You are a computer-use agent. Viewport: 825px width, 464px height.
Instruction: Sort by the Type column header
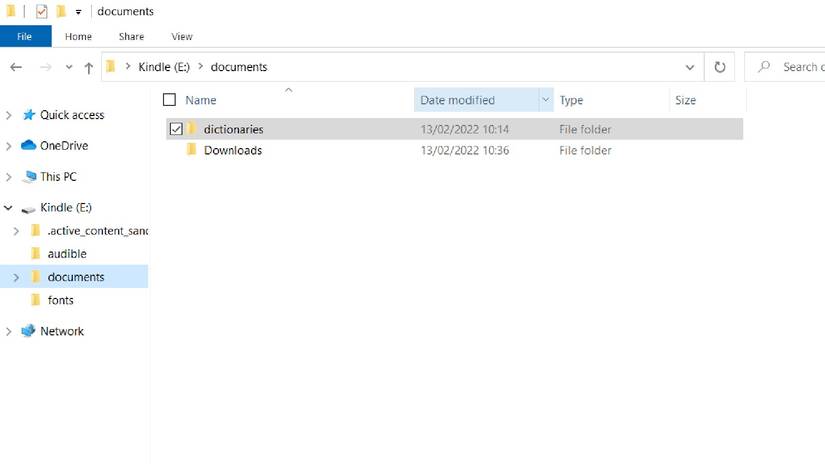click(x=571, y=100)
